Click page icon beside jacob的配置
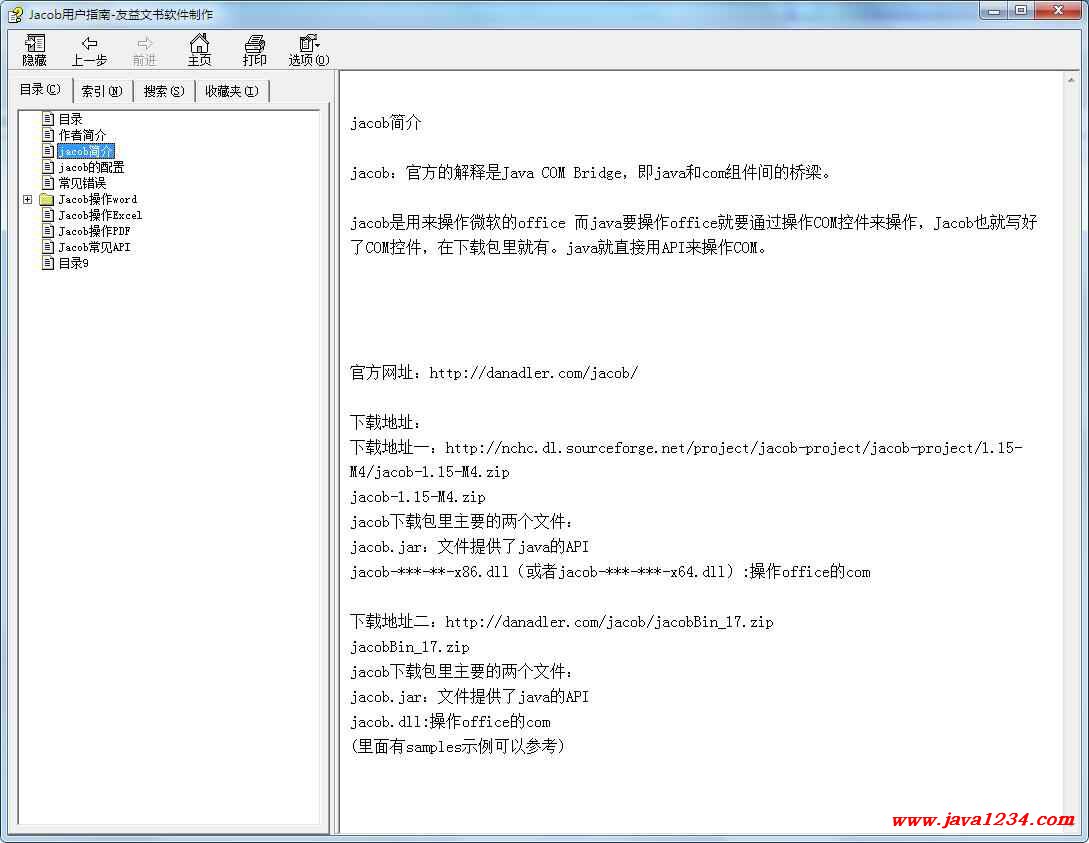The width and height of the screenshot is (1089, 843). click(48, 167)
